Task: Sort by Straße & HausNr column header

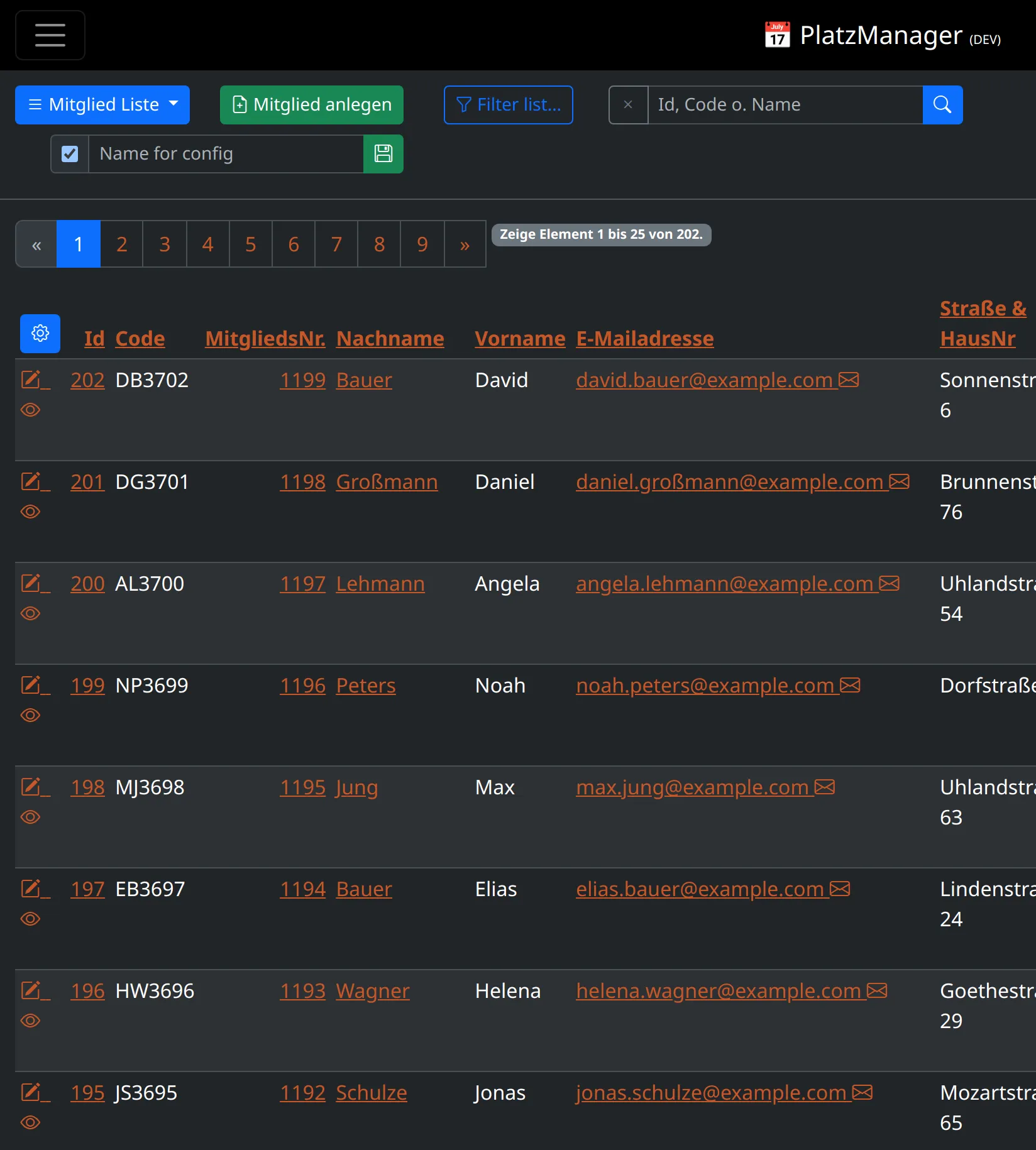Action: pos(983,324)
